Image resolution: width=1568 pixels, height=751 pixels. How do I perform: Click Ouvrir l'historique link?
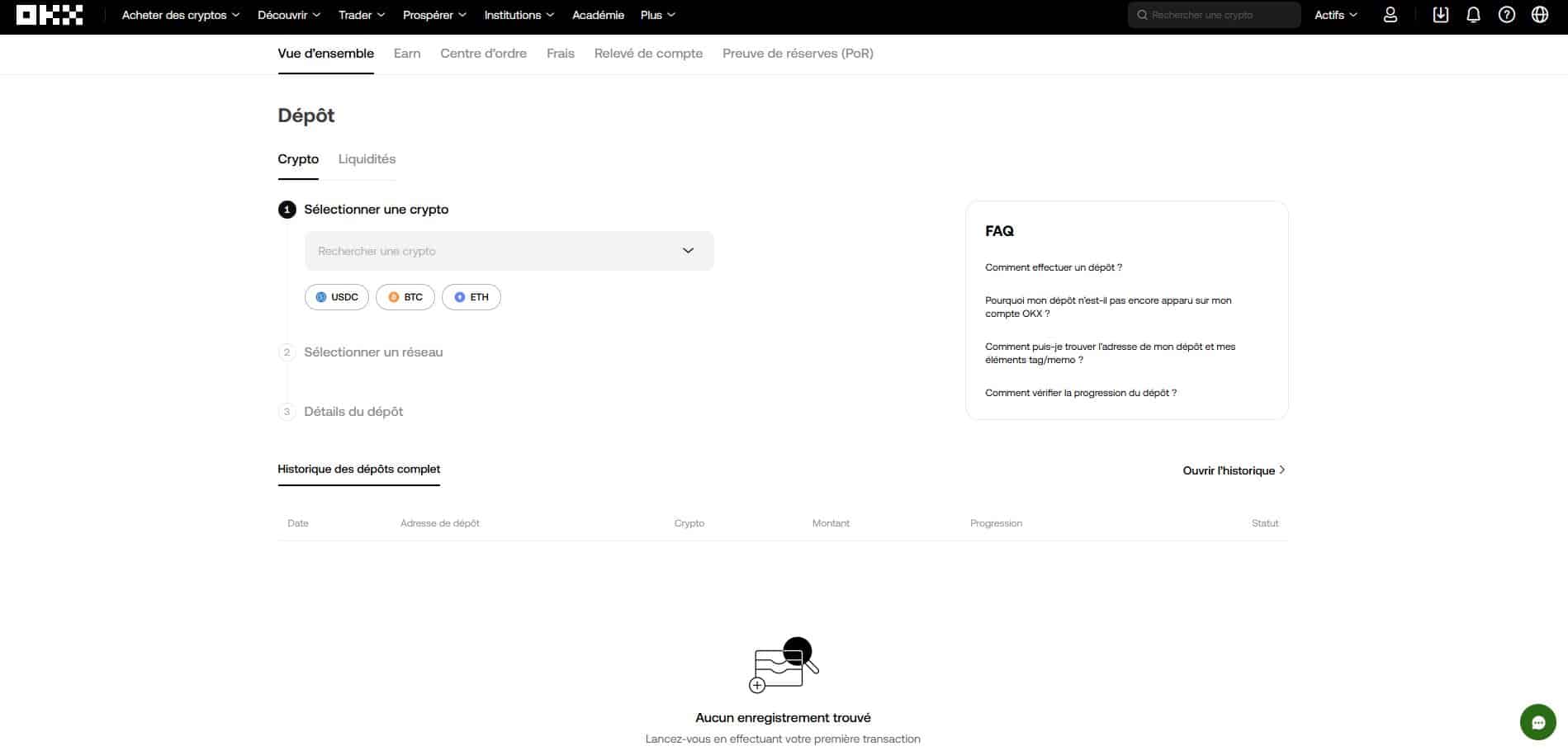[1234, 470]
